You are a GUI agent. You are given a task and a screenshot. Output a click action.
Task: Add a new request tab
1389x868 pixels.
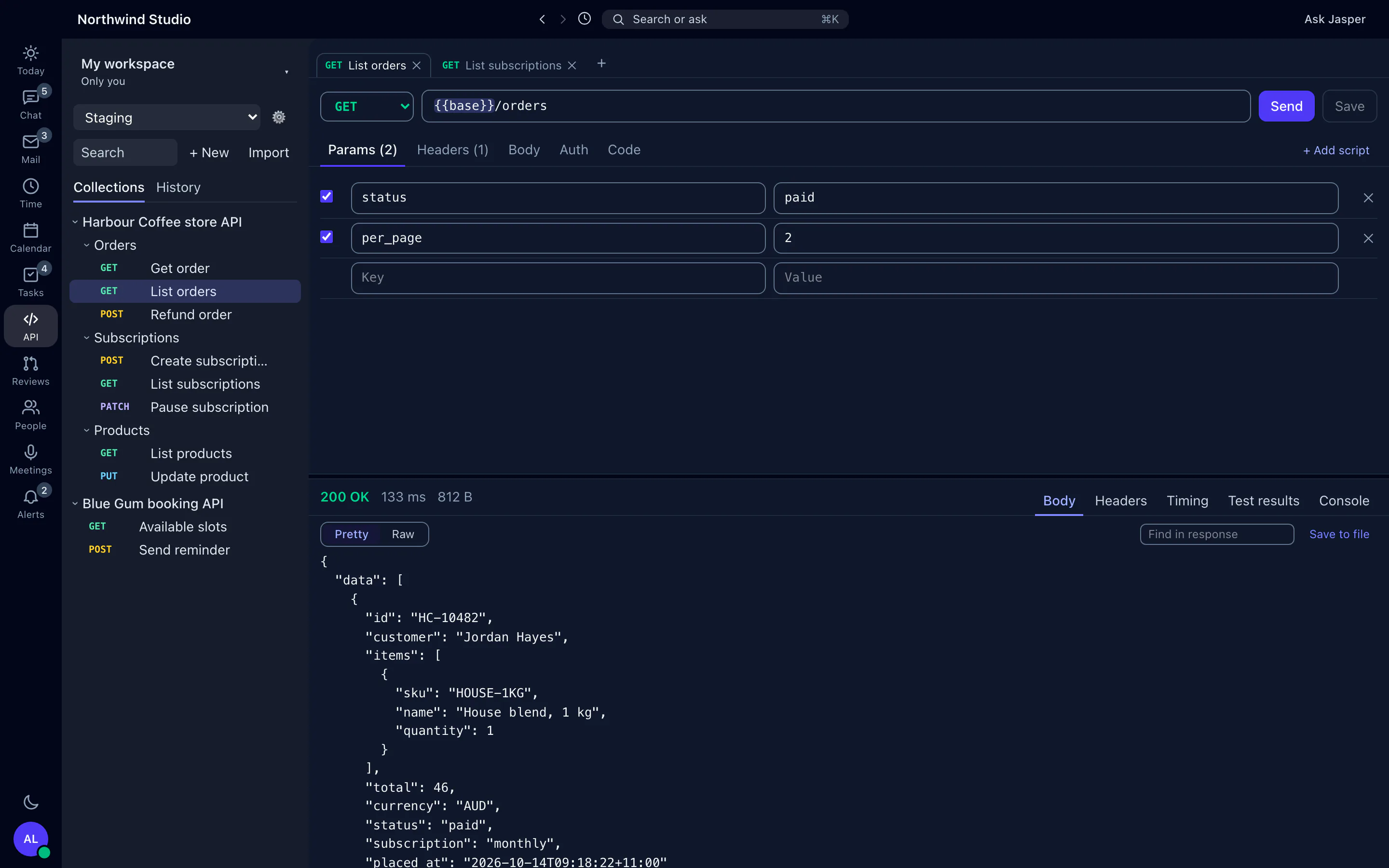601,64
